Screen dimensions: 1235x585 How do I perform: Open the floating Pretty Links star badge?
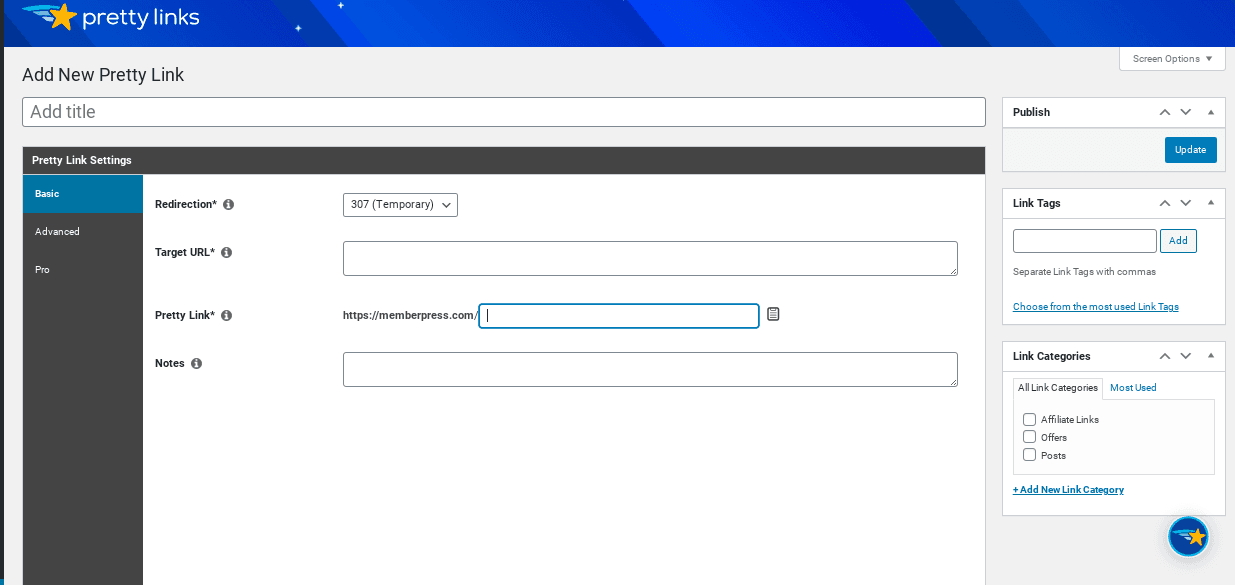click(1188, 536)
